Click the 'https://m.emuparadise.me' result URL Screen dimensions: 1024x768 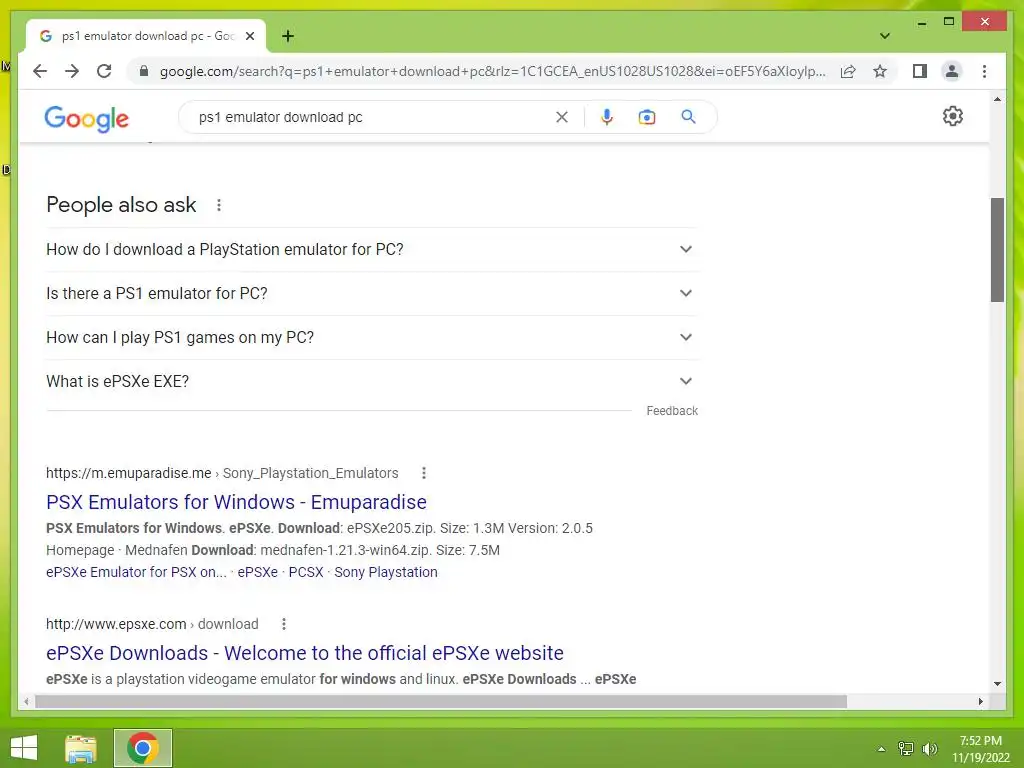point(129,473)
